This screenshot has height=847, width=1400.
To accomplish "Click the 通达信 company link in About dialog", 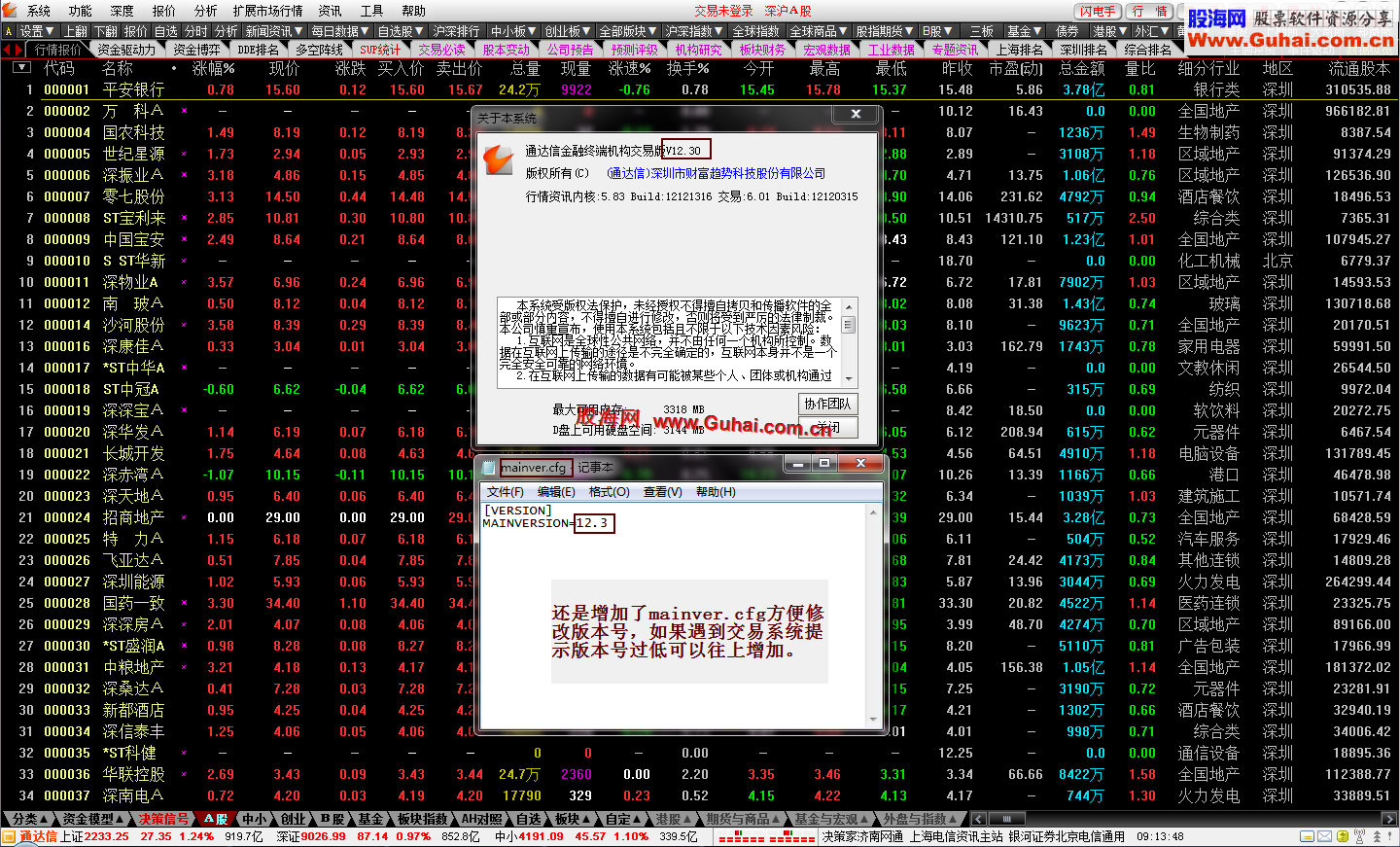I will coord(716,173).
